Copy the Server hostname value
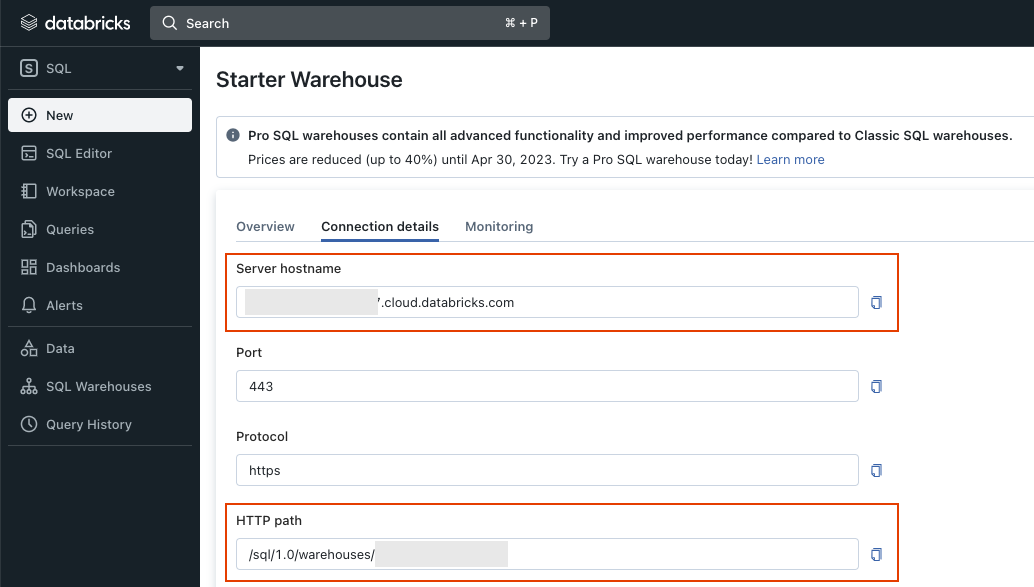1034x587 pixels. (x=876, y=302)
